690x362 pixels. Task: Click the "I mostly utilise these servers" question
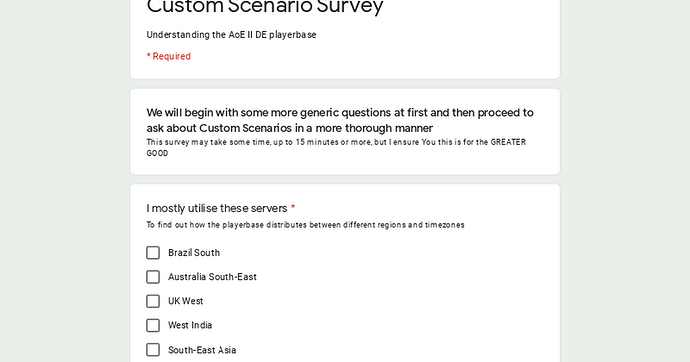click(x=217, y=208)
